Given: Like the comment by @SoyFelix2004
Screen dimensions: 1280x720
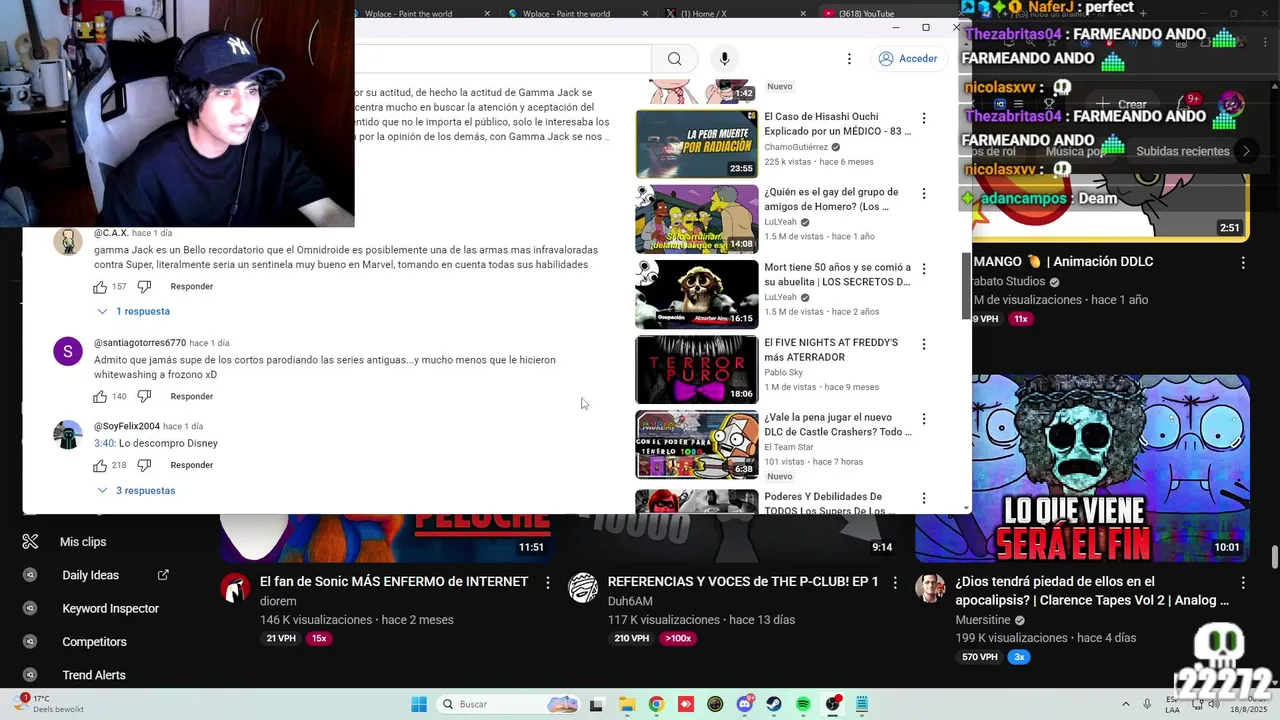Looking at the screenshot, I should (100, 466).
